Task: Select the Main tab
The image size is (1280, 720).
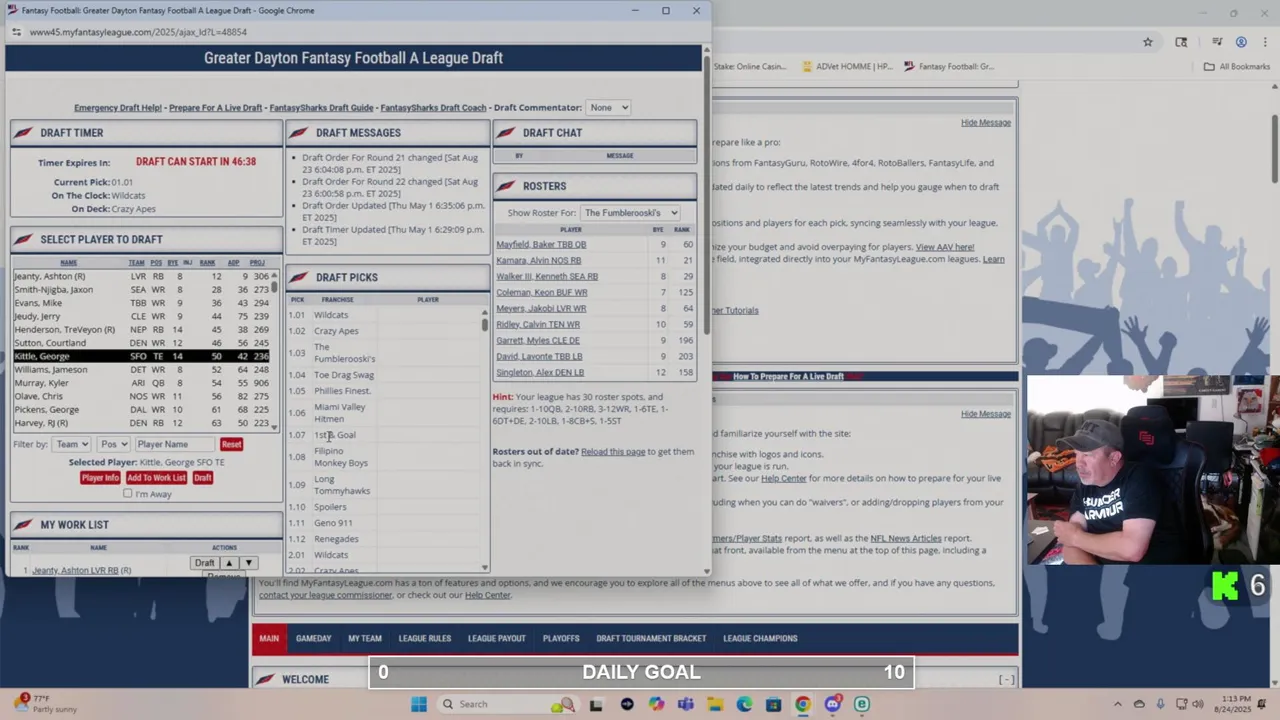Action: [x=269, y=638]
